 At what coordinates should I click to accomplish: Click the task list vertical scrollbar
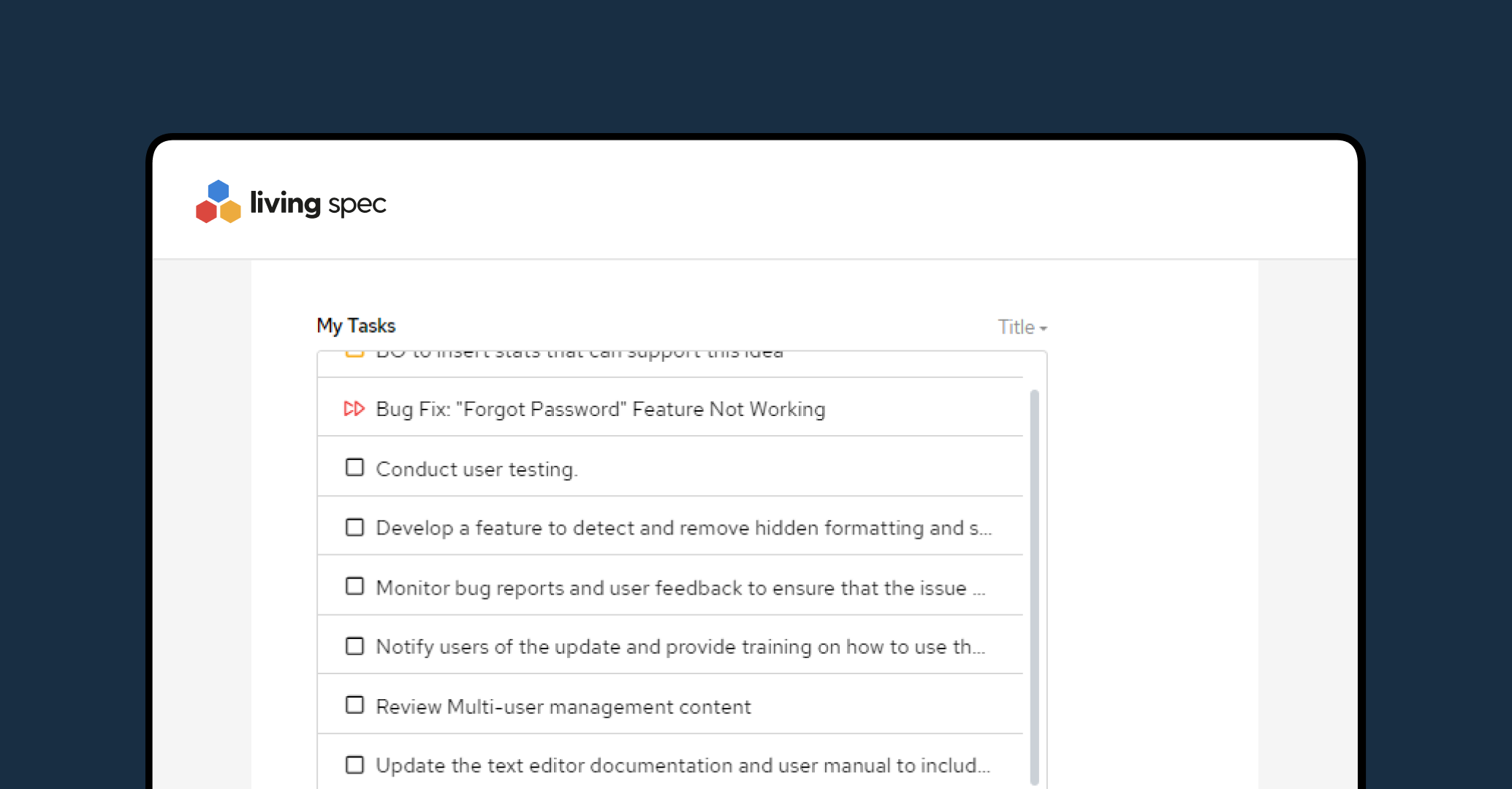tap(1034, 585)
